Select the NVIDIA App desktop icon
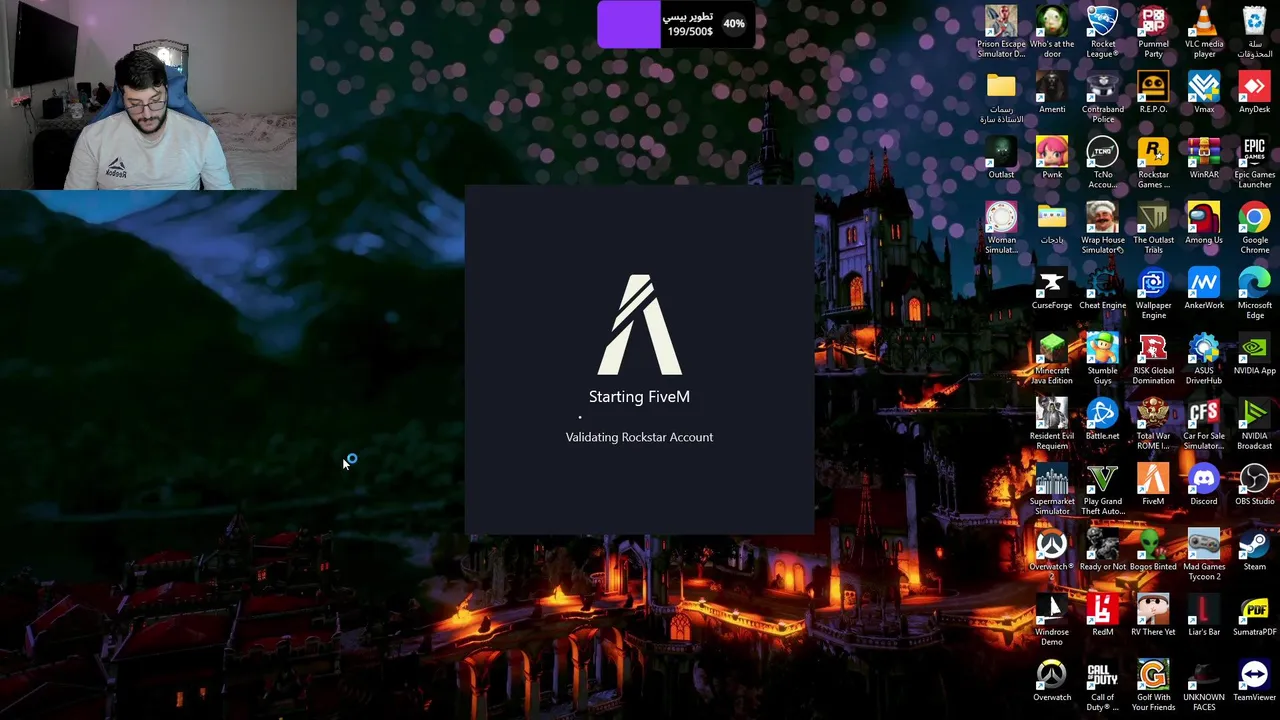The height and width of the screenshot is (720, 1280). click(1254, 354)
